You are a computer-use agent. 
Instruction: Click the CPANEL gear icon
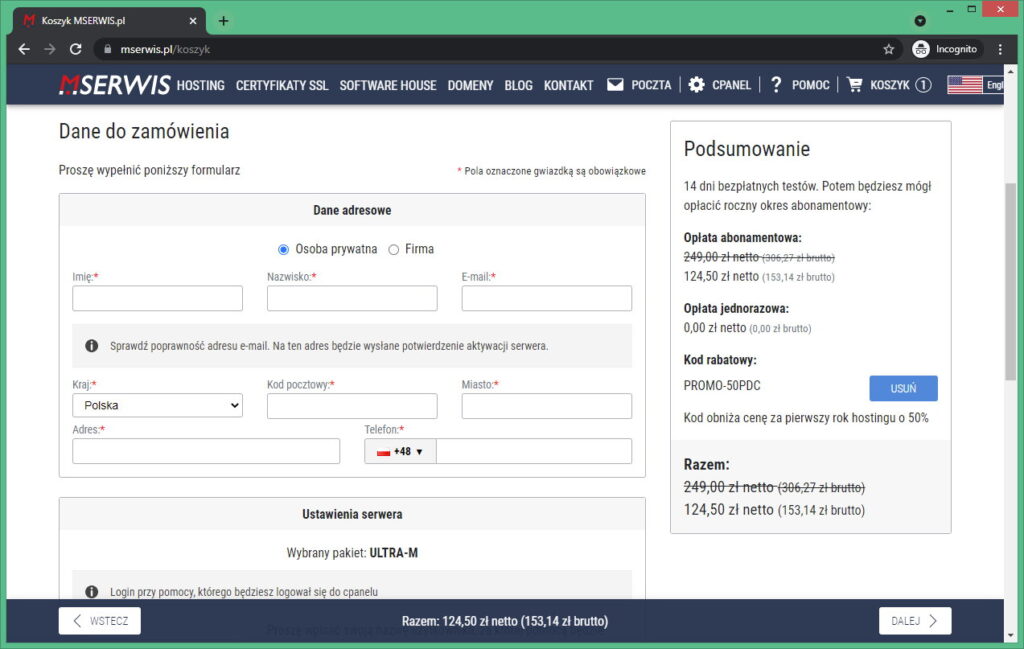coord(696,85)
